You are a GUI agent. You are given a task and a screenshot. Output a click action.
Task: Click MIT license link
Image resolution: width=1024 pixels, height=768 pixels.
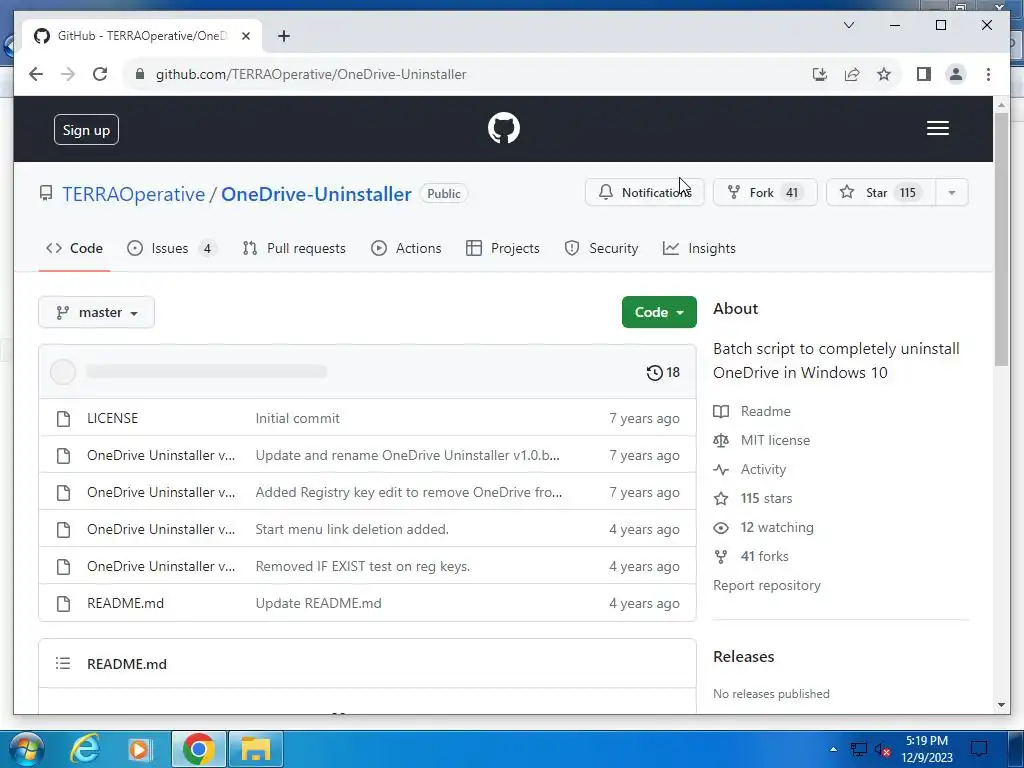point(775,440)
